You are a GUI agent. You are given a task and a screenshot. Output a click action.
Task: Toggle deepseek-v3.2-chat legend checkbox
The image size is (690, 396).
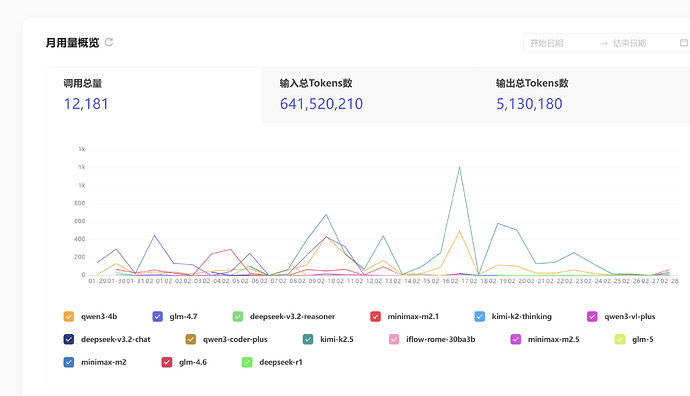69,339
